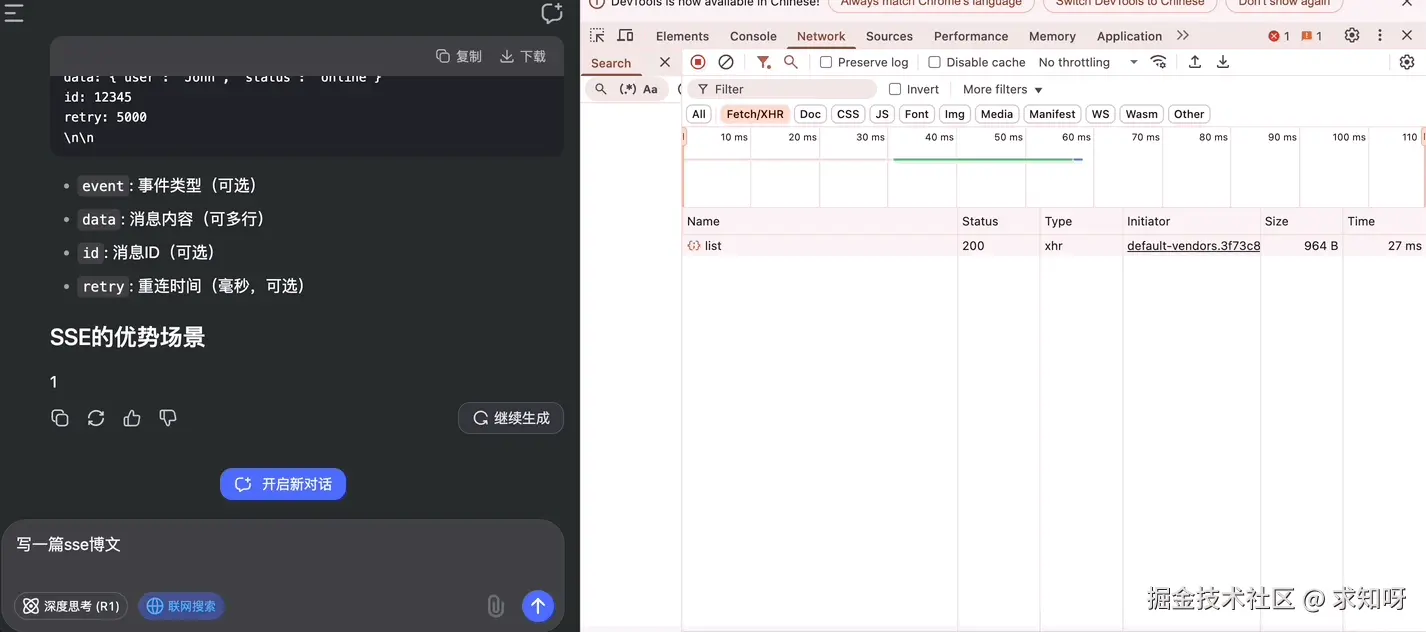Select the list request row

(1054, 246)
